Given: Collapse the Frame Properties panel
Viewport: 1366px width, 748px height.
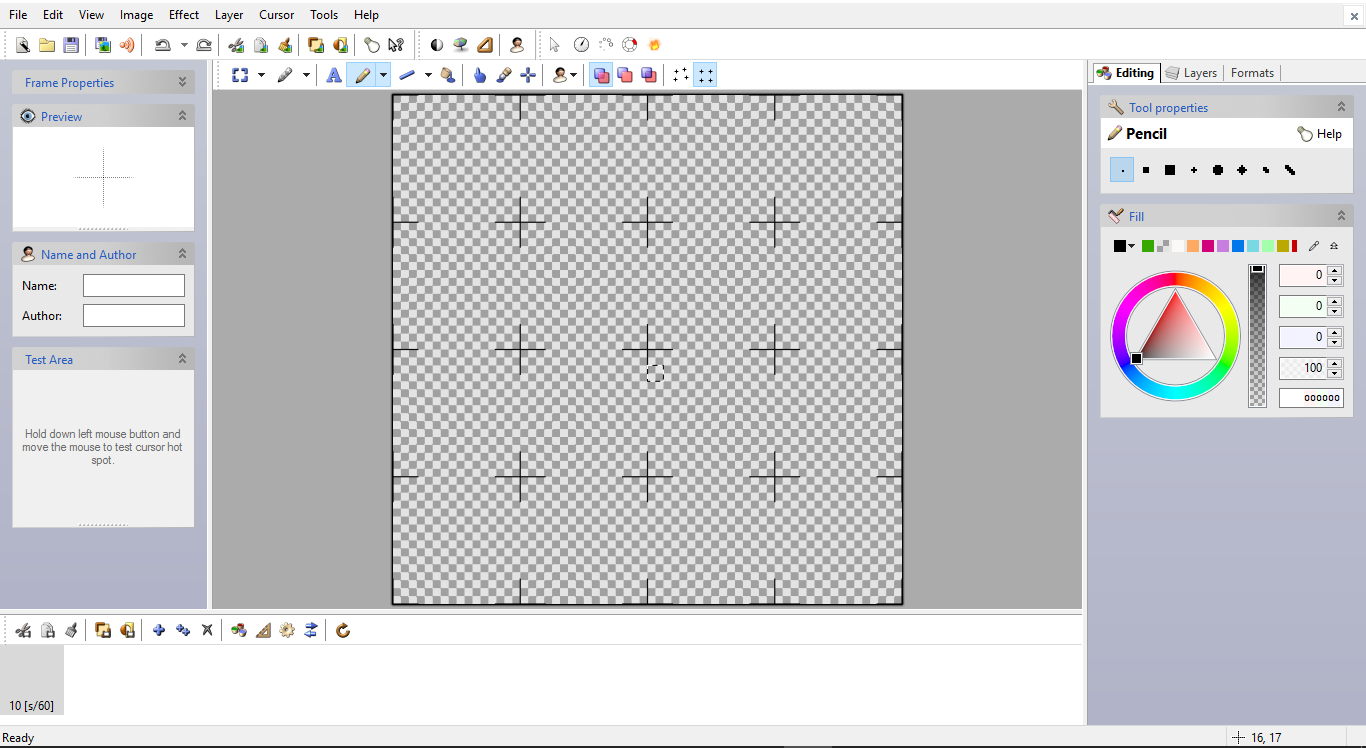Looking at the screenshot, I should point(182,82).
